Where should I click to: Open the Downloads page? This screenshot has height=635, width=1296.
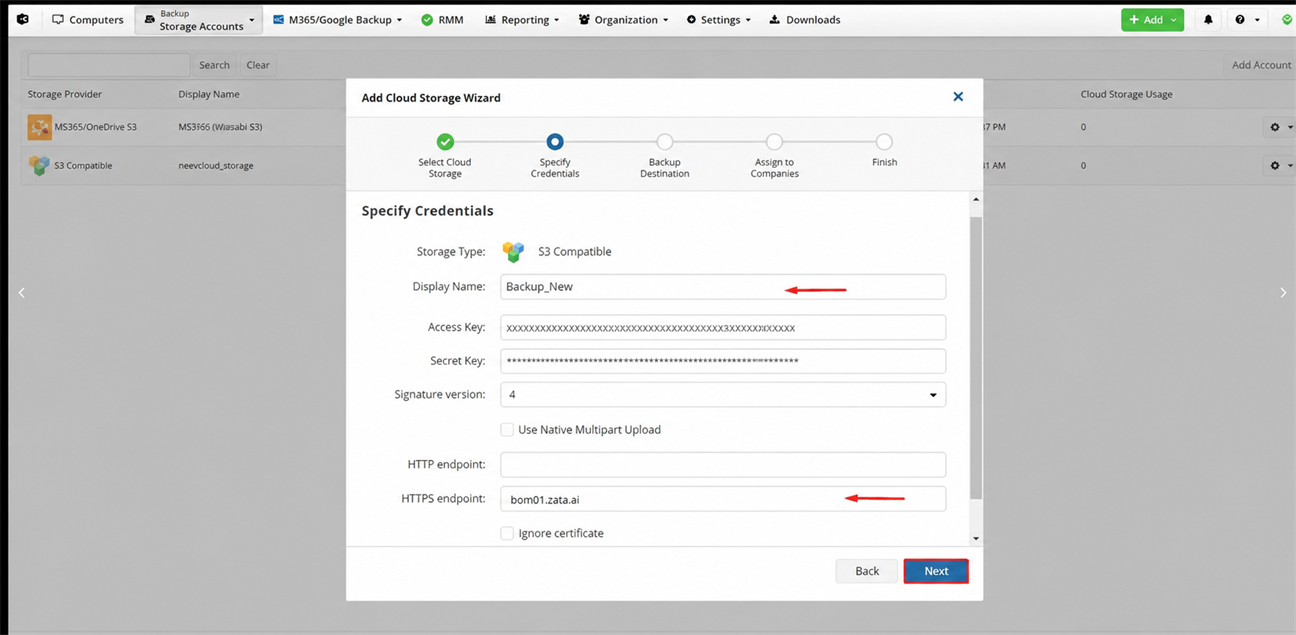click(x=805, y=19)
